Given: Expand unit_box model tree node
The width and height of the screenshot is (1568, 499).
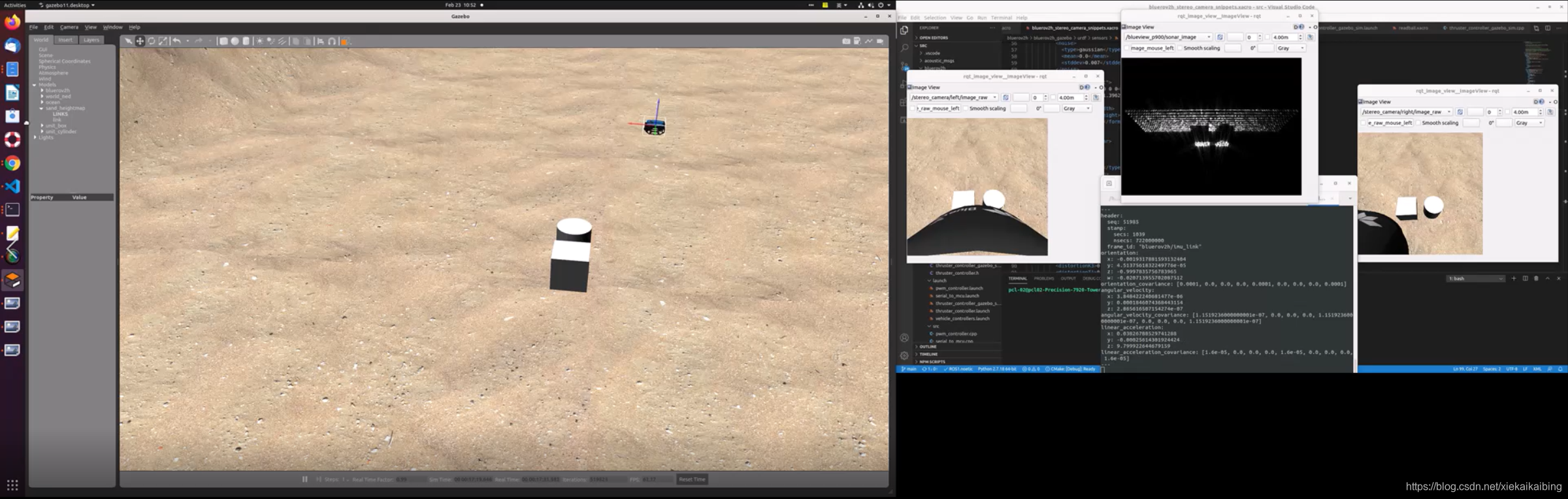Looking at the screenshot, I should (x=42, y=125).
